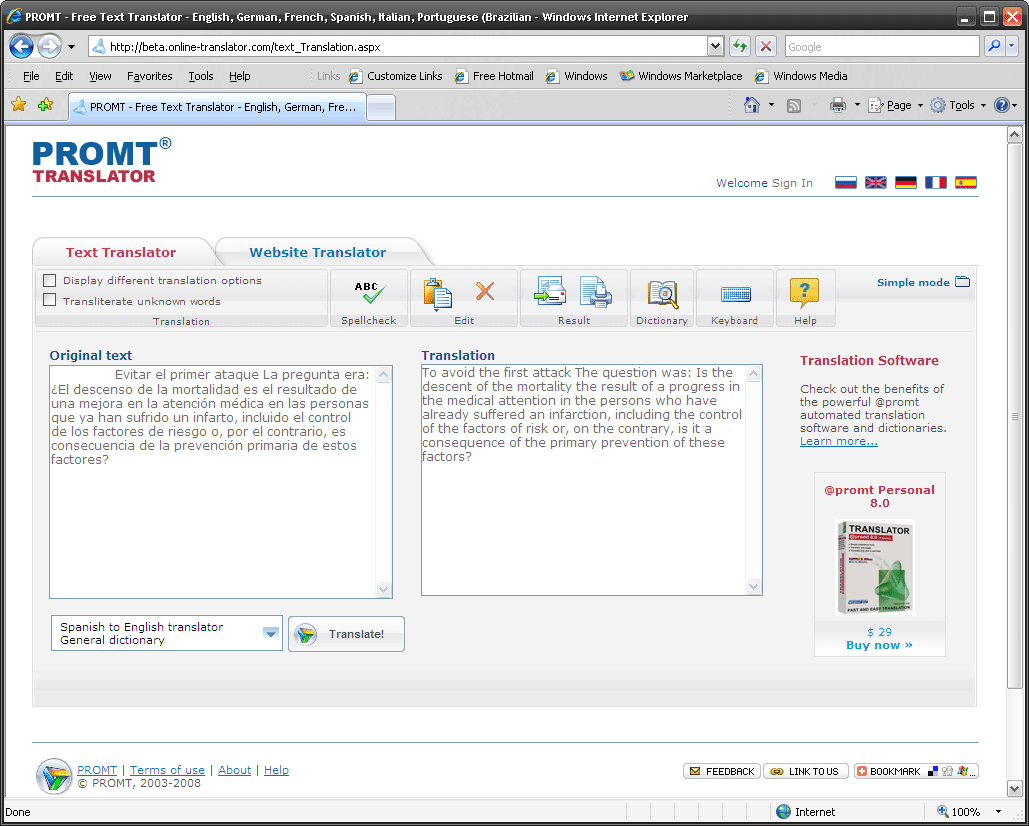The width and height of the screenshot is (1029, 826).
Task: Switch to the Website Translator tab
Action: point(318,252)
